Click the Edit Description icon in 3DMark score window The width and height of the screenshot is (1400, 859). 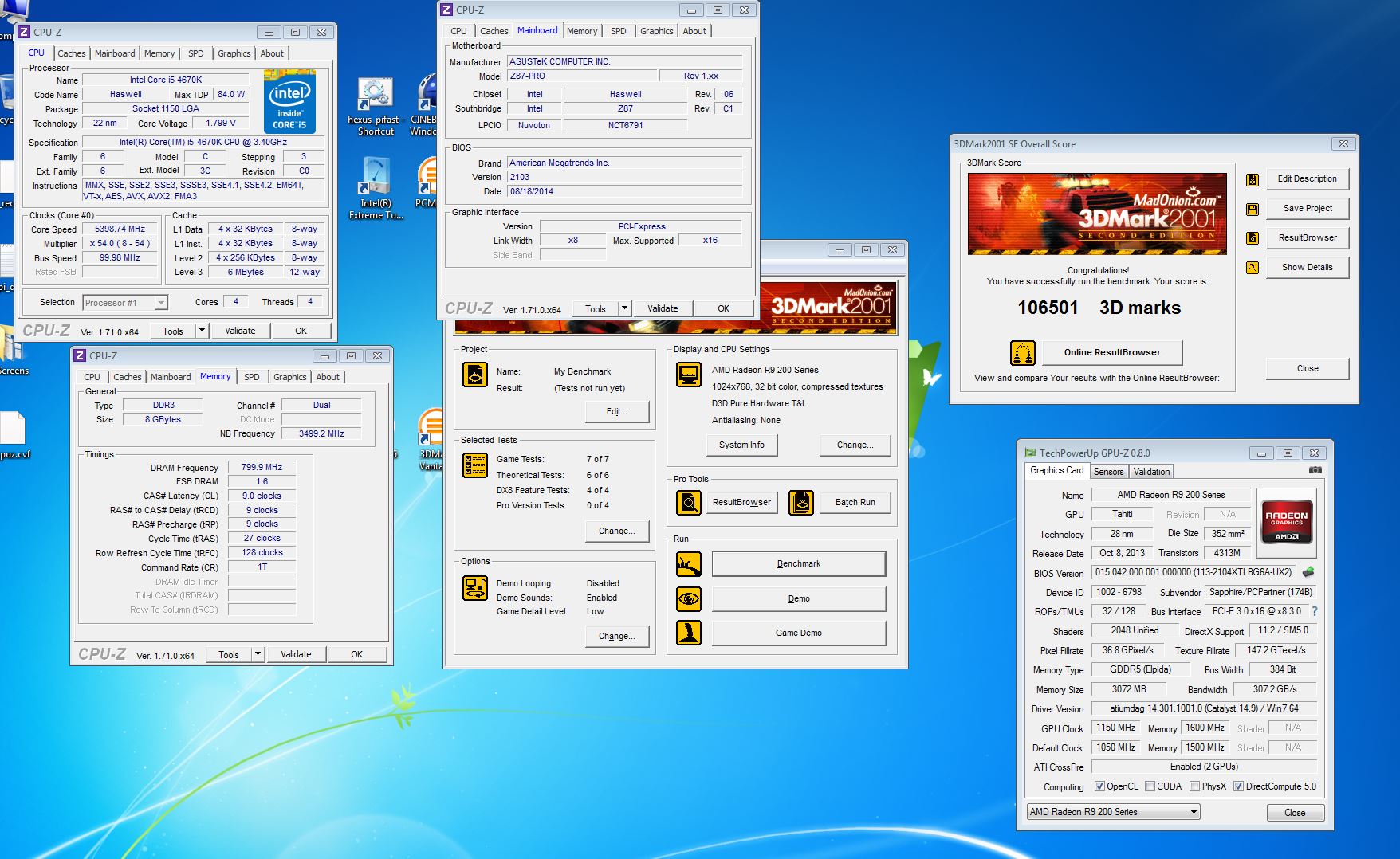point(1253,180)
